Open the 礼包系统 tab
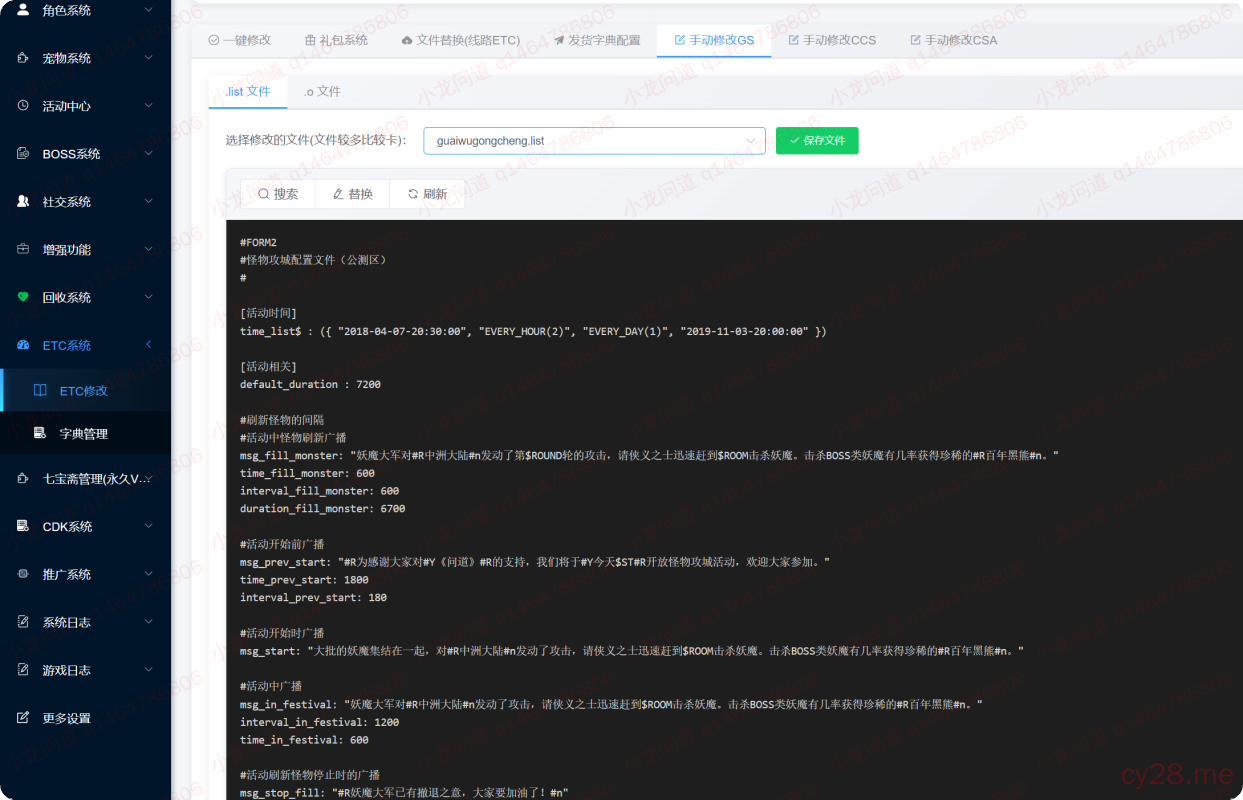 point(343,40)
